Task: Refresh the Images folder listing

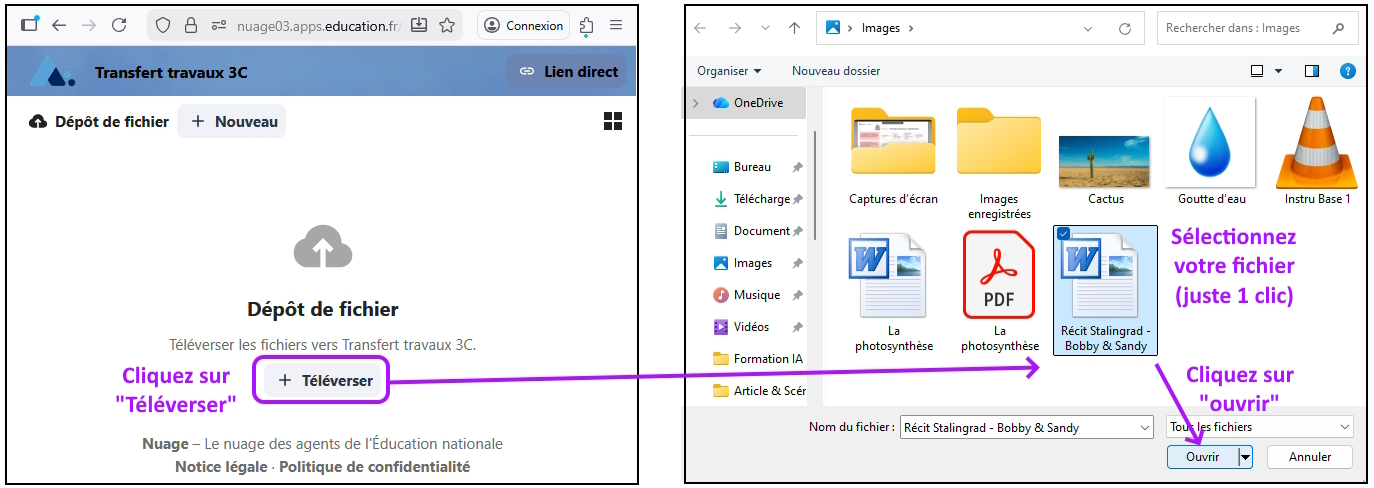Action: 1125,29
